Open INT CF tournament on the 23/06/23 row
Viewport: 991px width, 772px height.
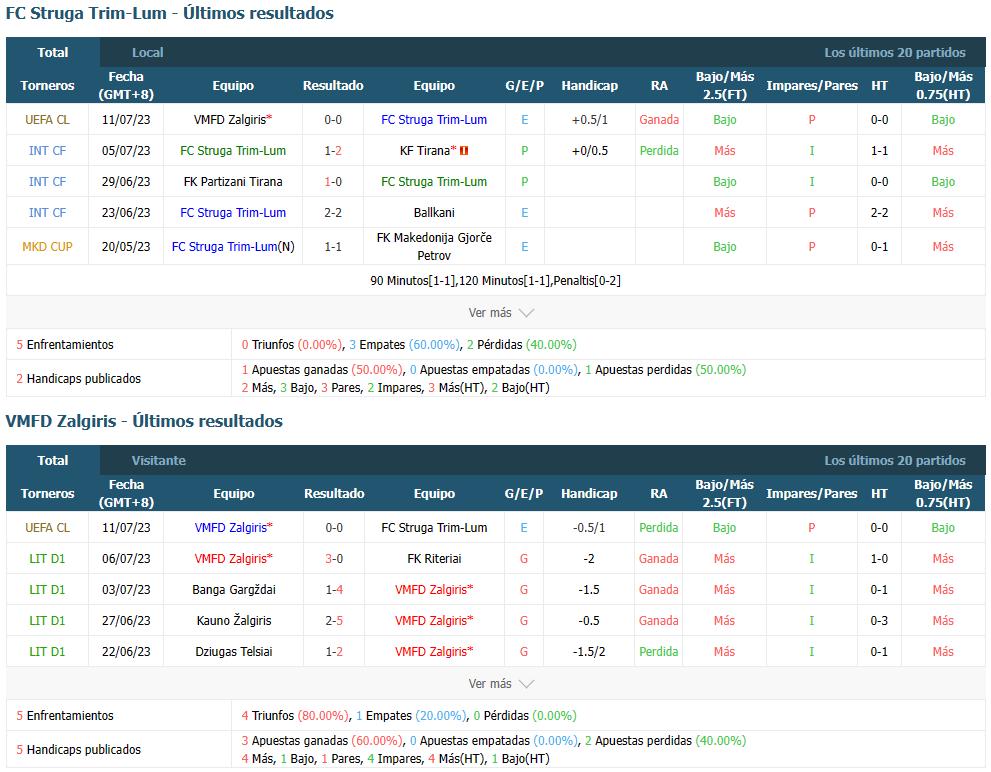click(47, 212)
